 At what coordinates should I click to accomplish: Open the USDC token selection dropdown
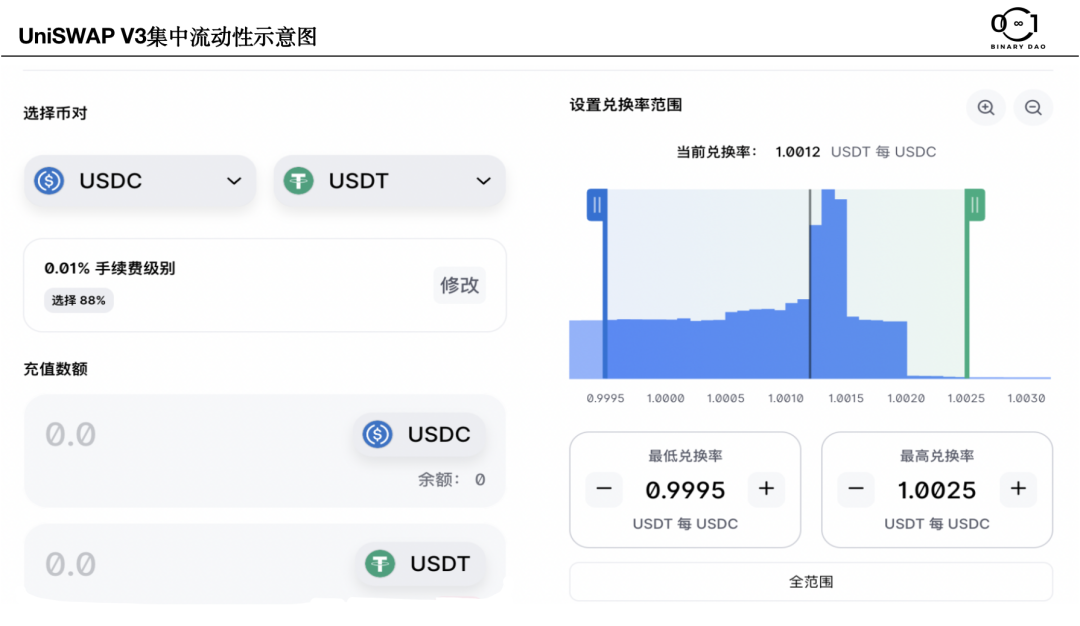(234, 181)
